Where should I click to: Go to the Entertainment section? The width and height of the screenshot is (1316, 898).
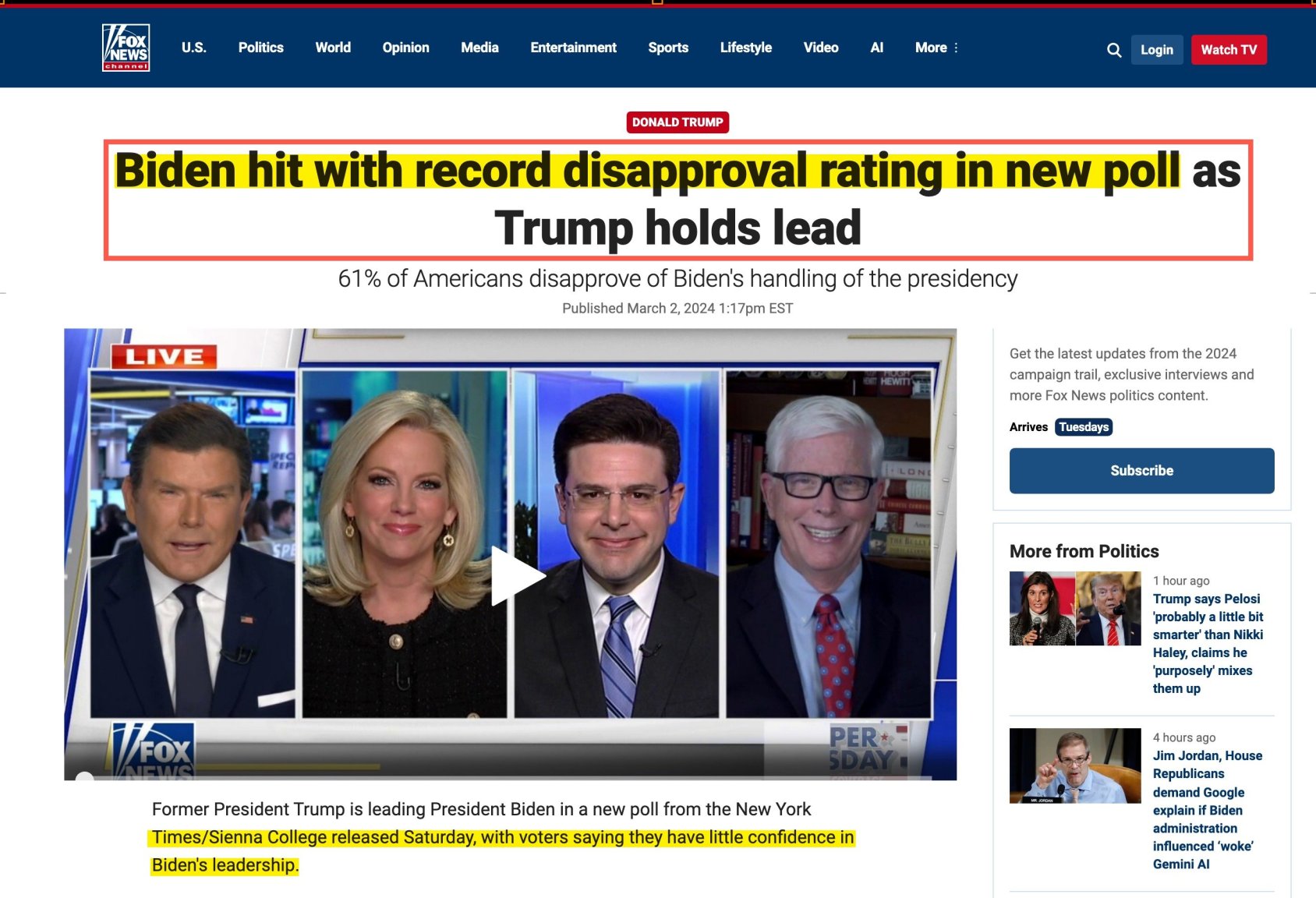click(x=573, y=48)
